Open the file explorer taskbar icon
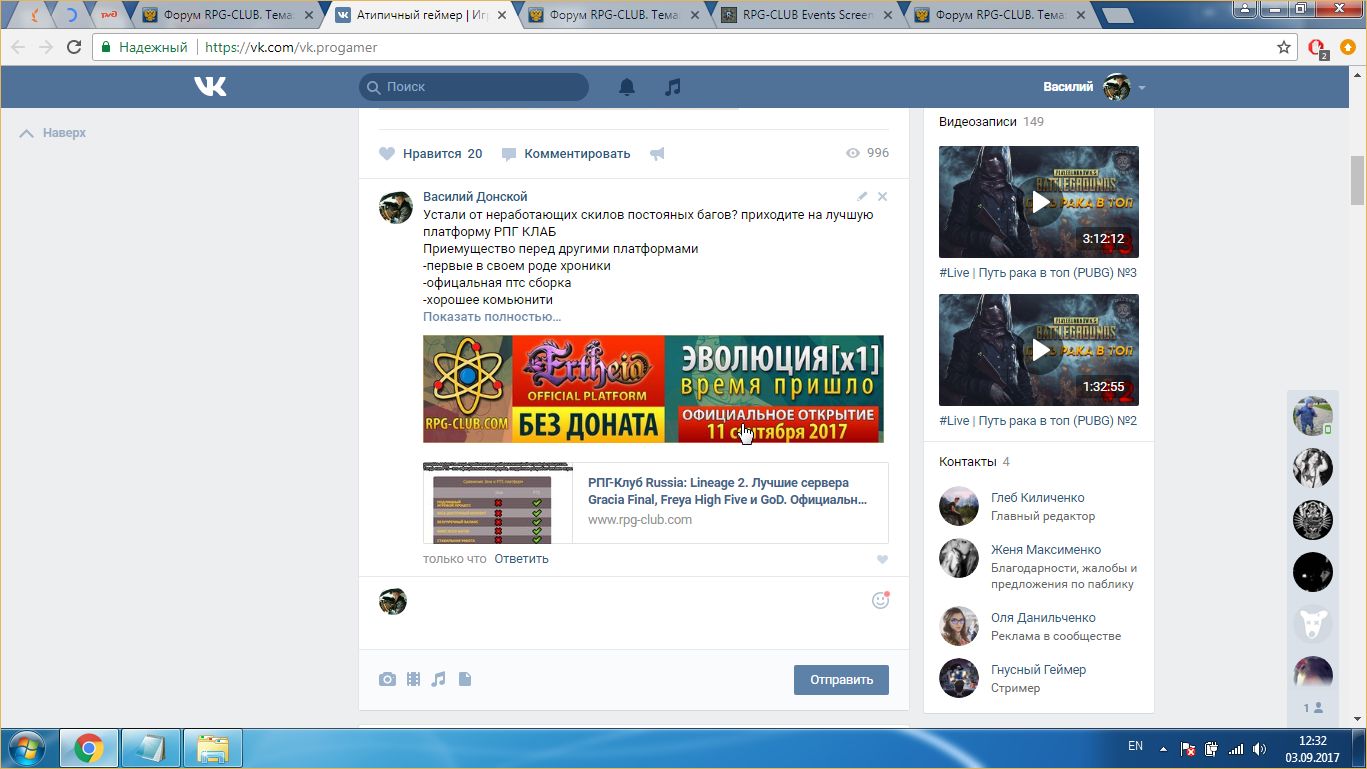 212,748
